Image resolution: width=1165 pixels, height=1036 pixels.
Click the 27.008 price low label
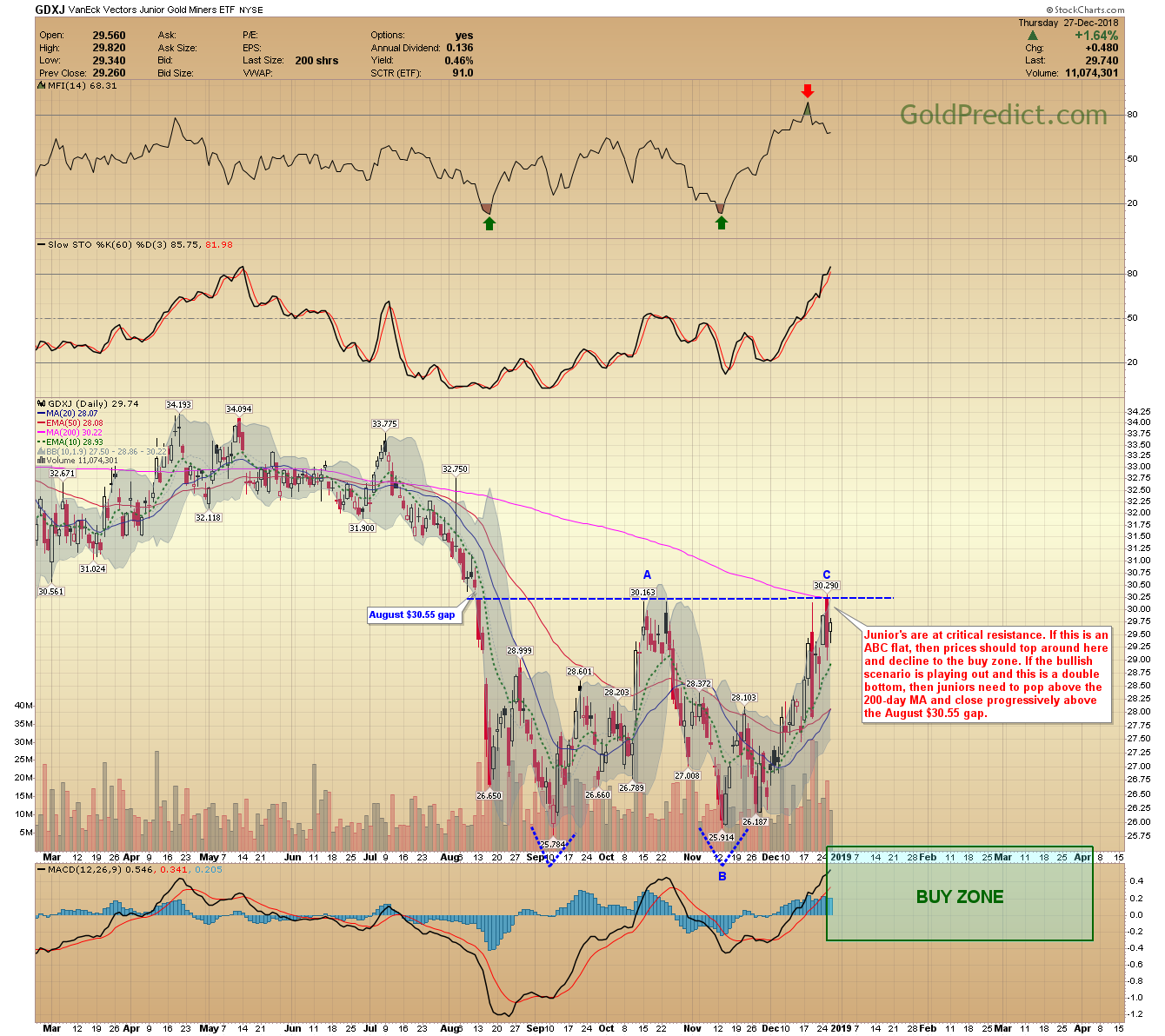(x=687, y=775)
